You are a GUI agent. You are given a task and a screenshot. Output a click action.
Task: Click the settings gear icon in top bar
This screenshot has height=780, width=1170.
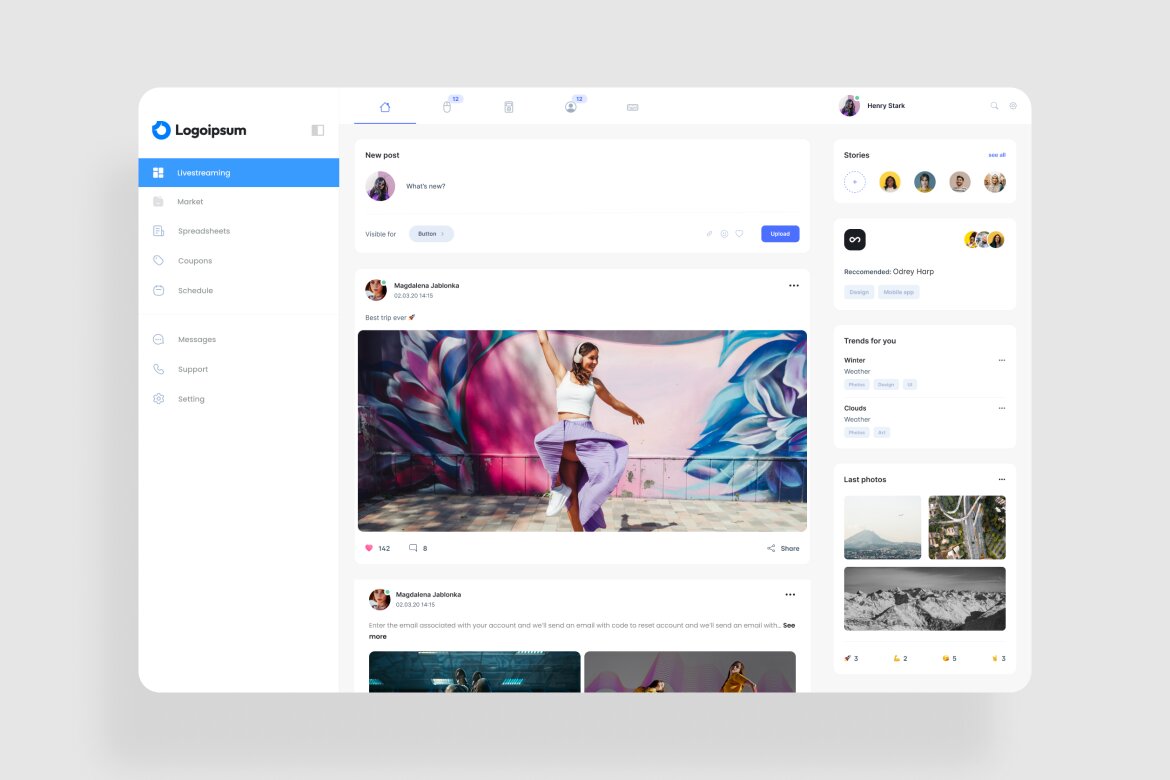point(1013,105)
